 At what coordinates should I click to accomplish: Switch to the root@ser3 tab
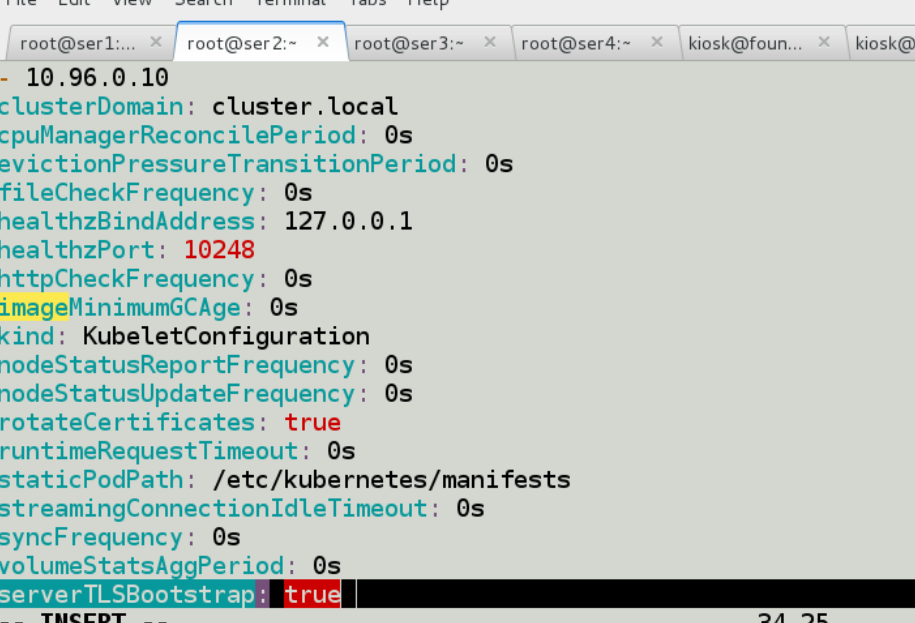coord(408,44)
